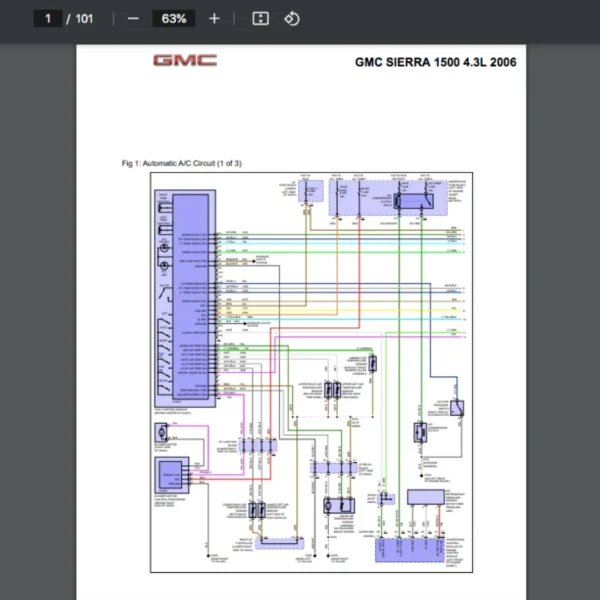
Task: Click the Fig 1 Automatic A/C Circuit caption
Action: (181, 162)
